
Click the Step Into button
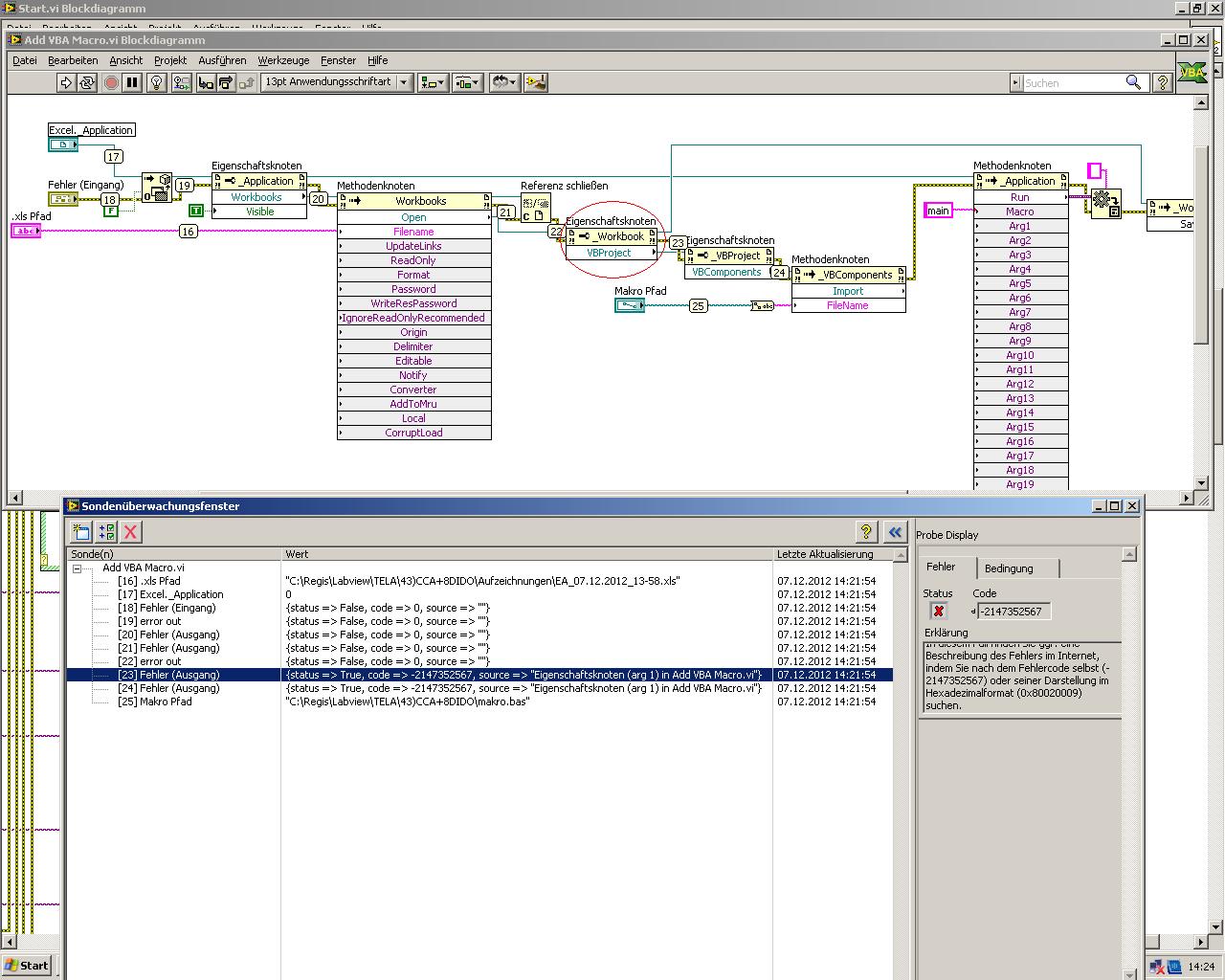click(x=206, y=83)
